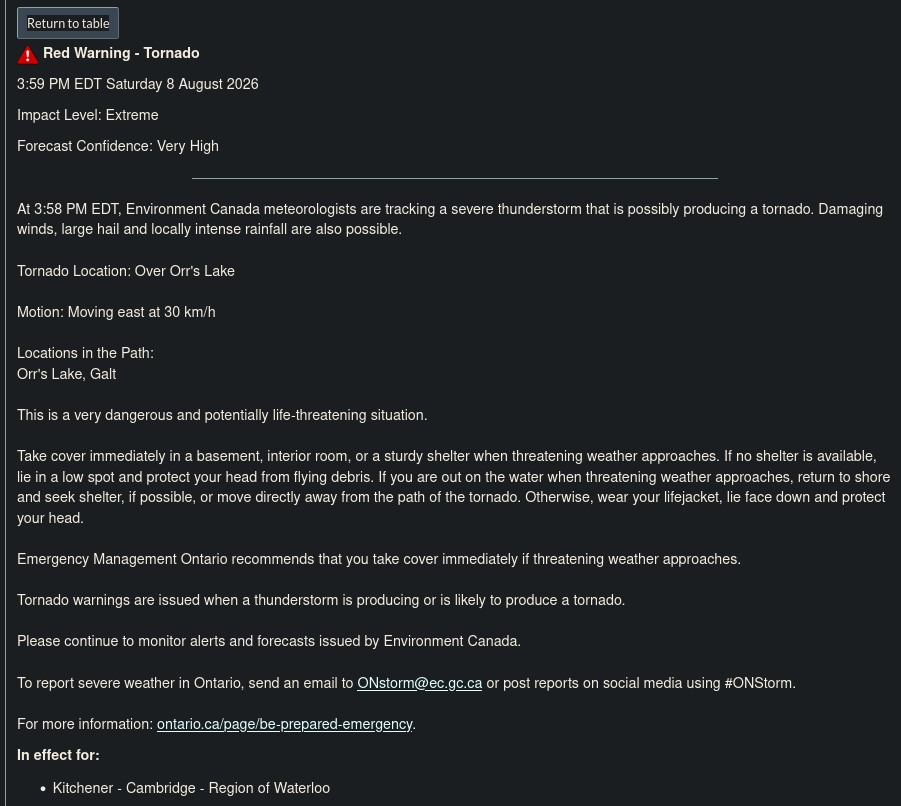Select the Kitchener - Cambridge - Region of Waterloo item
901x806 pixels.
[x=191, y=788]
